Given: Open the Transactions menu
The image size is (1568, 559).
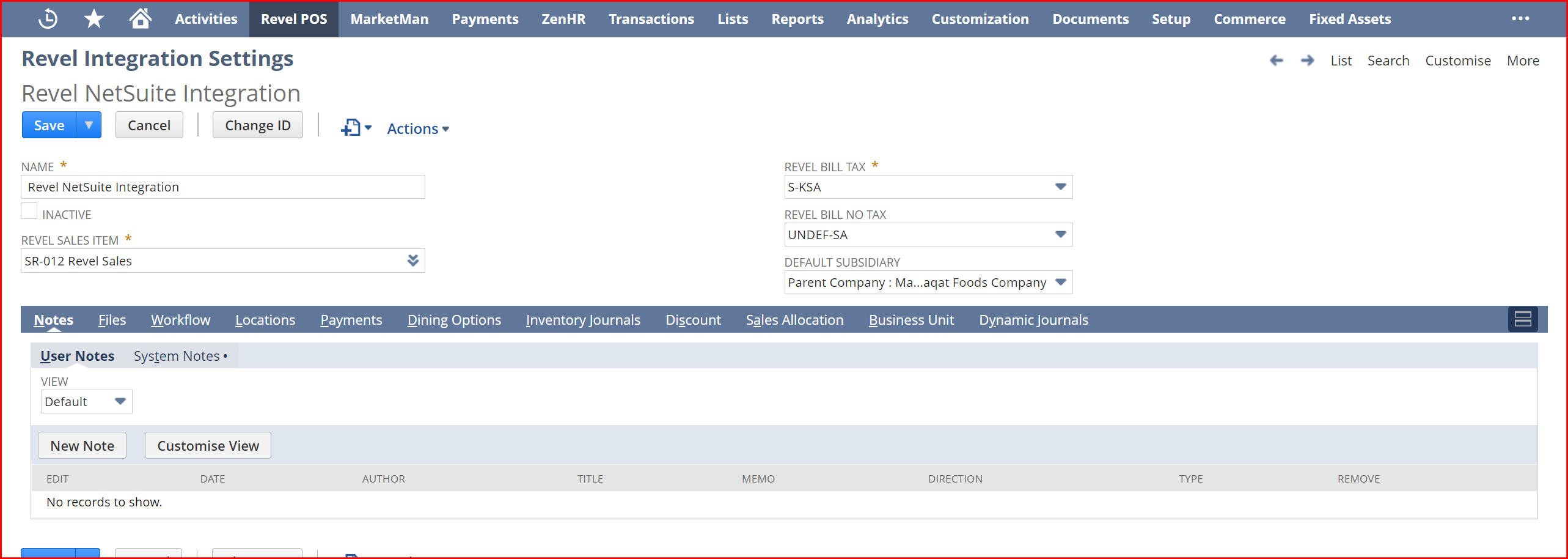Looking at the screenshot, I should [651, 19].
